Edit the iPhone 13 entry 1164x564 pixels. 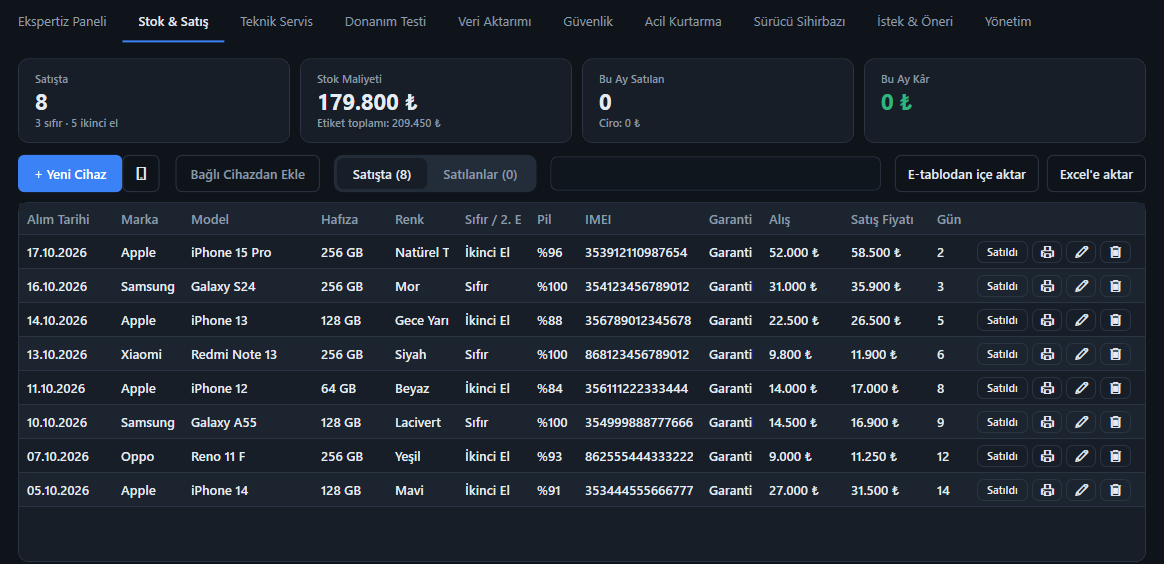pyautogui.click(x=1081, y=320)
